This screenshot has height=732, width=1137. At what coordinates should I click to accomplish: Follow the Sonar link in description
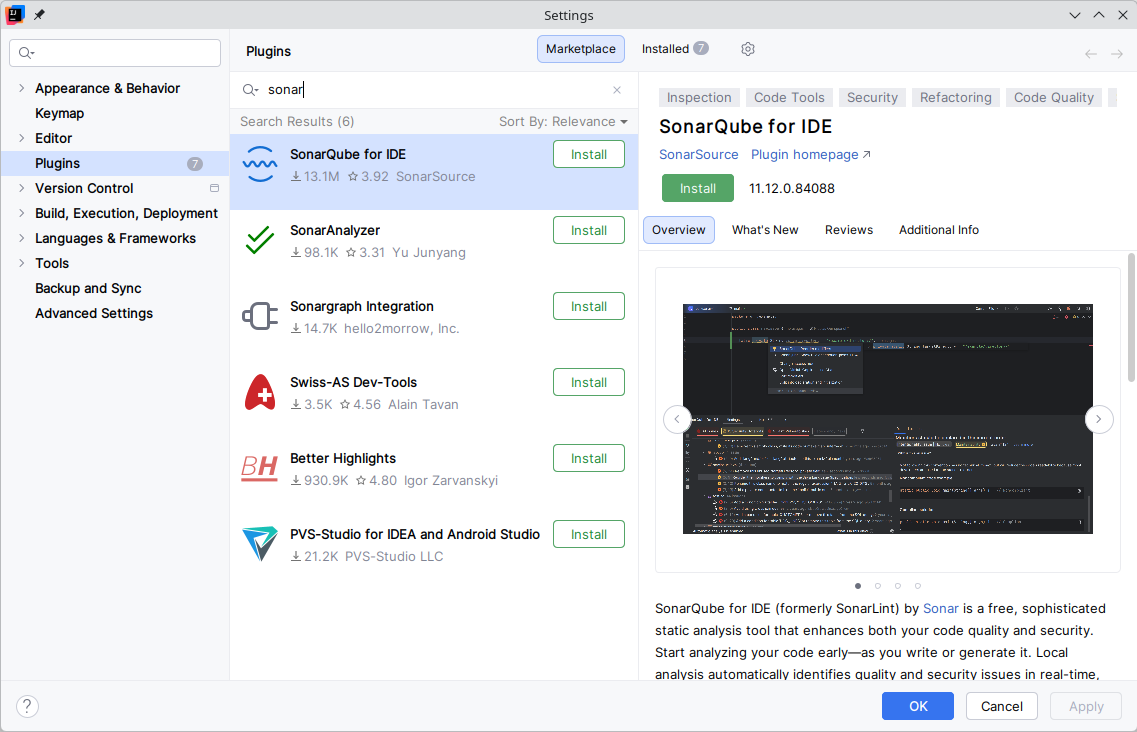click(x=940, y=609)
